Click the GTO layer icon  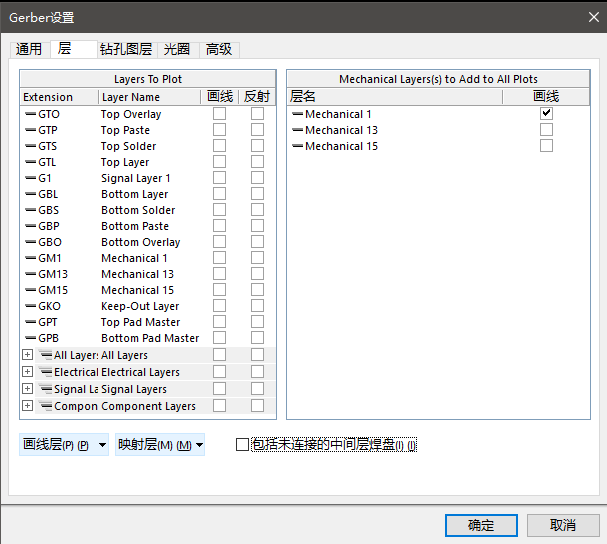pos(31,114)
